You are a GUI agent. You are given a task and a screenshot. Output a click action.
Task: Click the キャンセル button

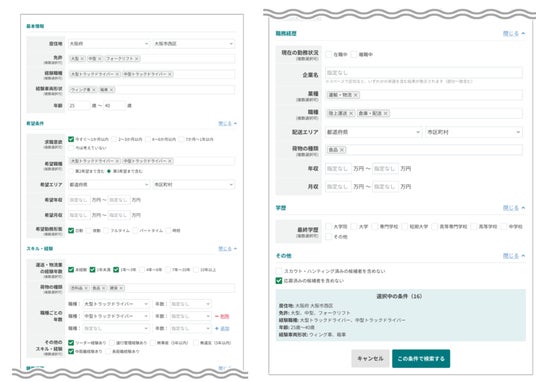[x=370, y=359]
